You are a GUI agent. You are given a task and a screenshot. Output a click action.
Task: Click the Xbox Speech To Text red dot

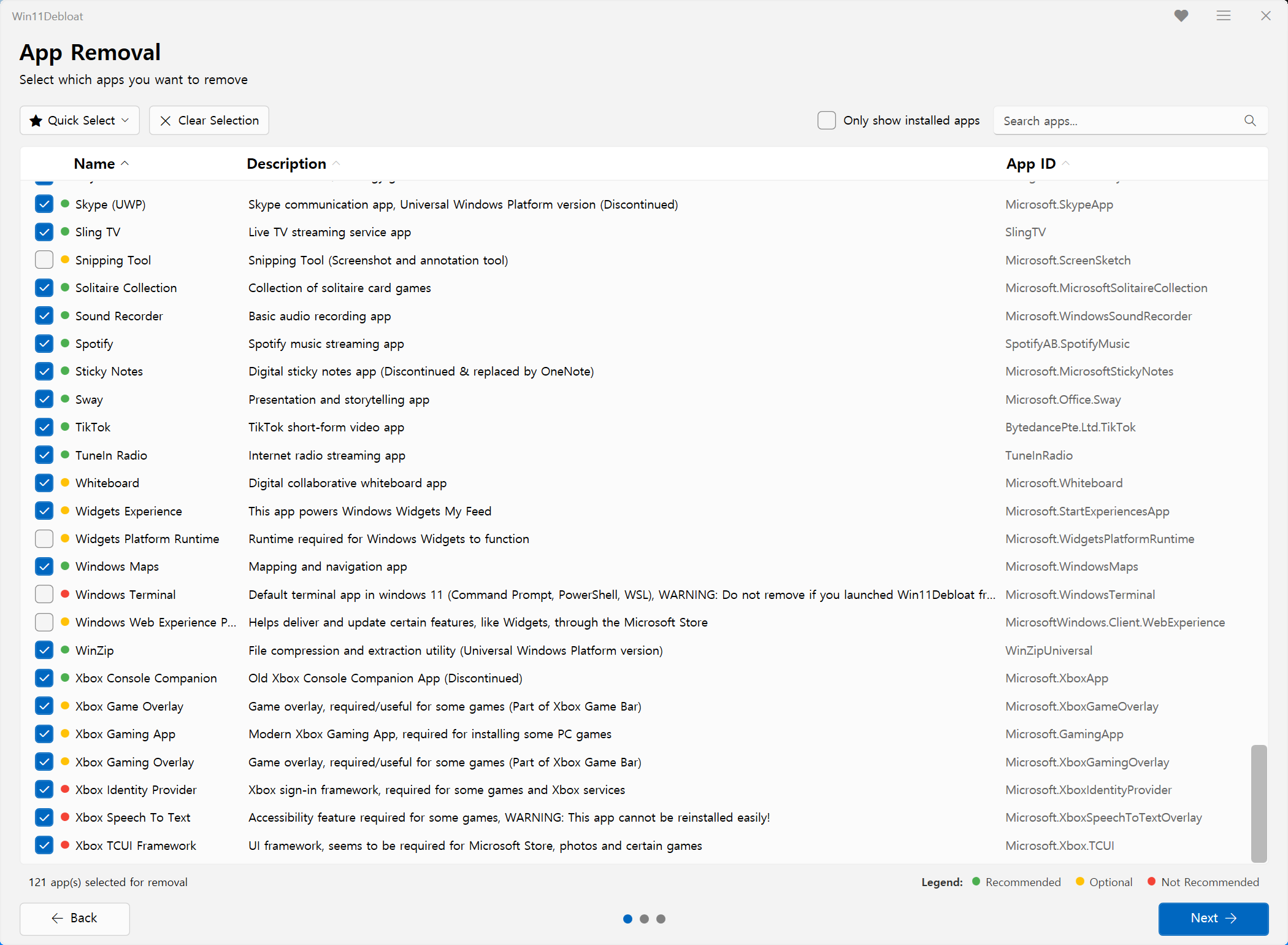tap(65, 817)
